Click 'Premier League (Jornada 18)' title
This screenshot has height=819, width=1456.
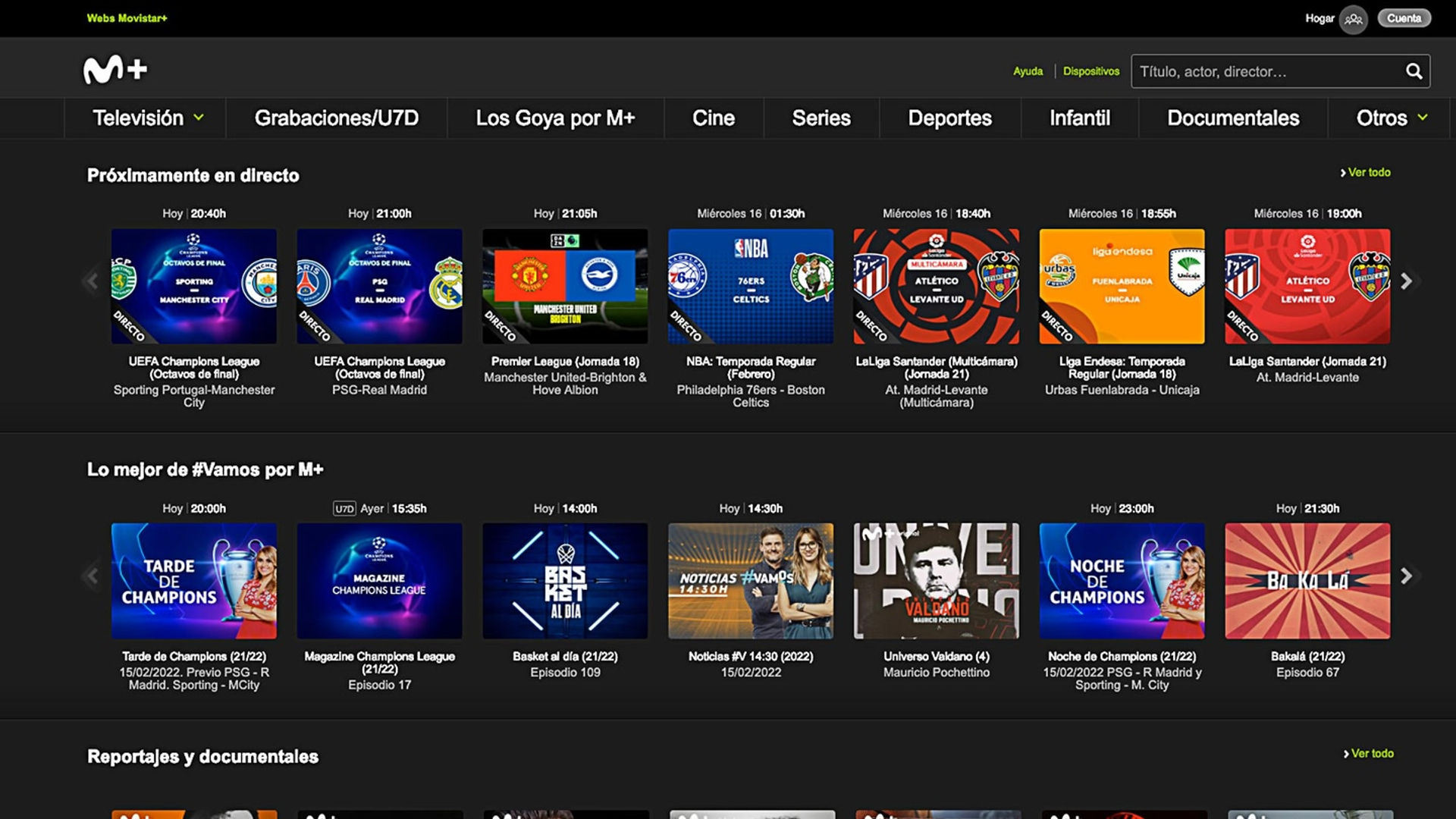[565, 362]
